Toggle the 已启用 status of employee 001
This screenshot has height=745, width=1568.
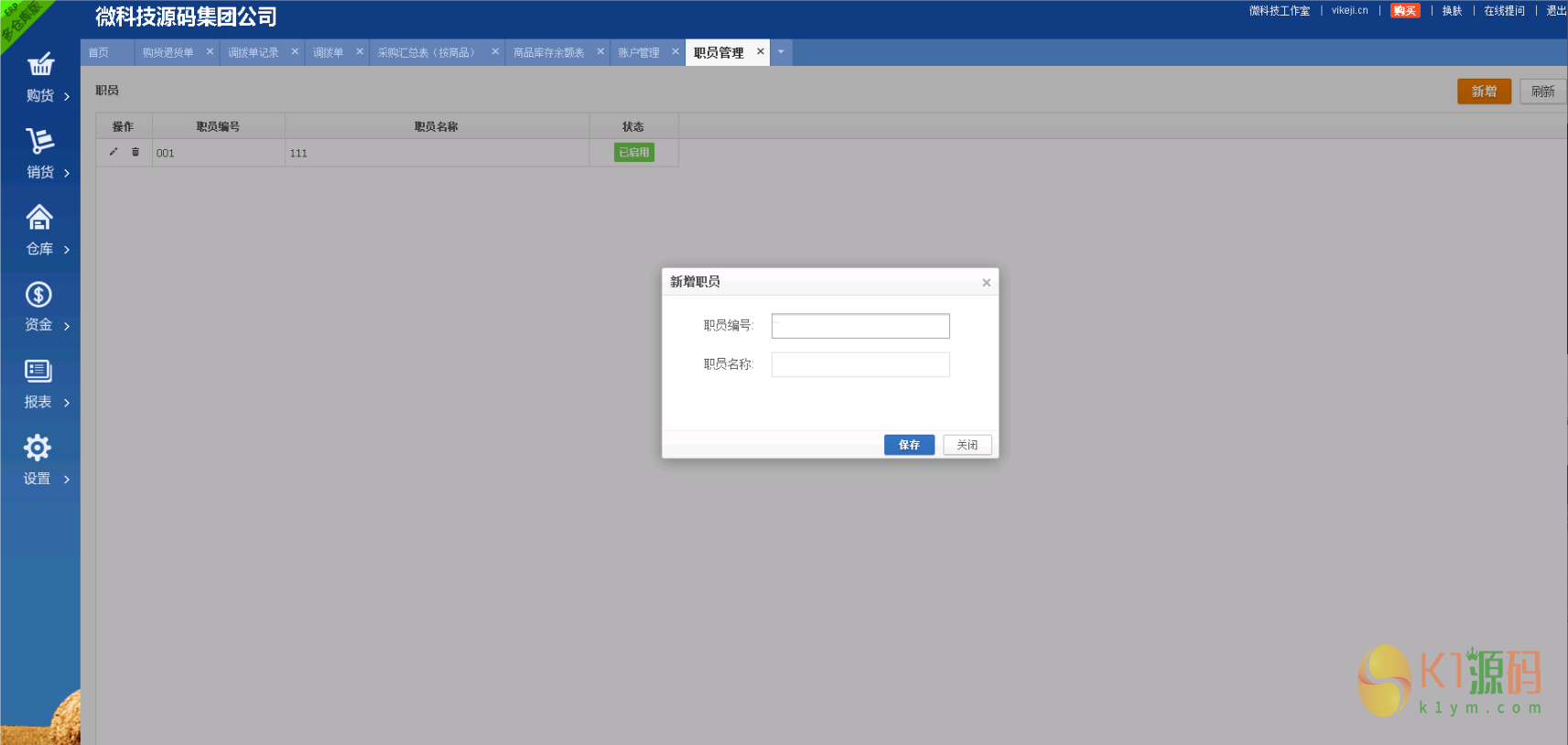click(x=634, y=153)
